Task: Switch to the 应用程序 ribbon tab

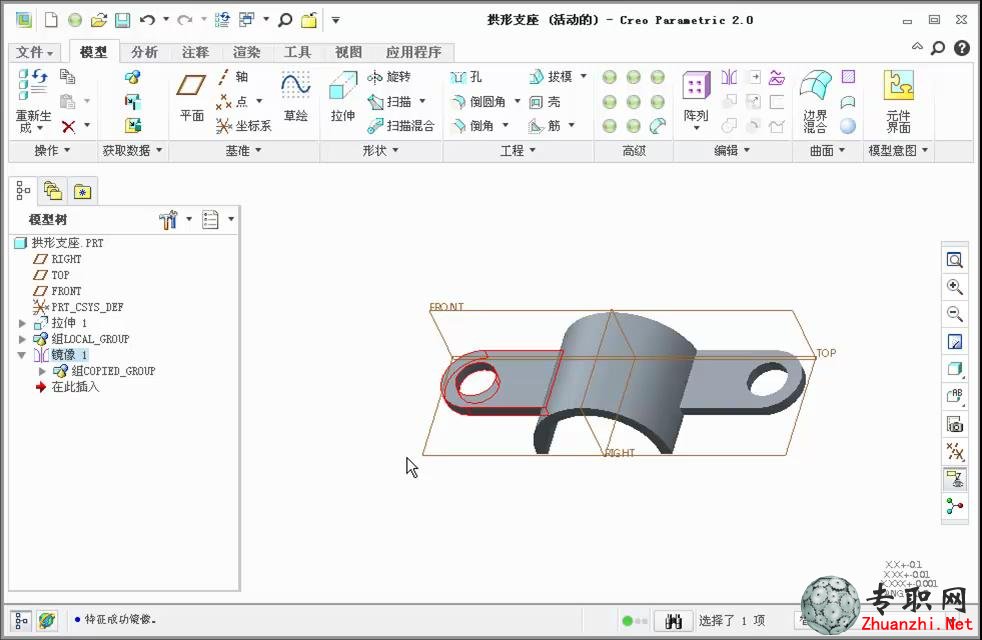Action: 413,52
